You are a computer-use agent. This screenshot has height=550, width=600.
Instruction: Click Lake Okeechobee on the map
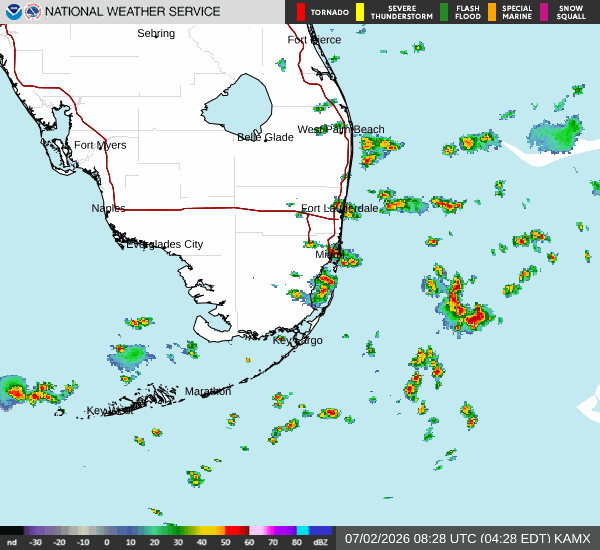(239, 104)
